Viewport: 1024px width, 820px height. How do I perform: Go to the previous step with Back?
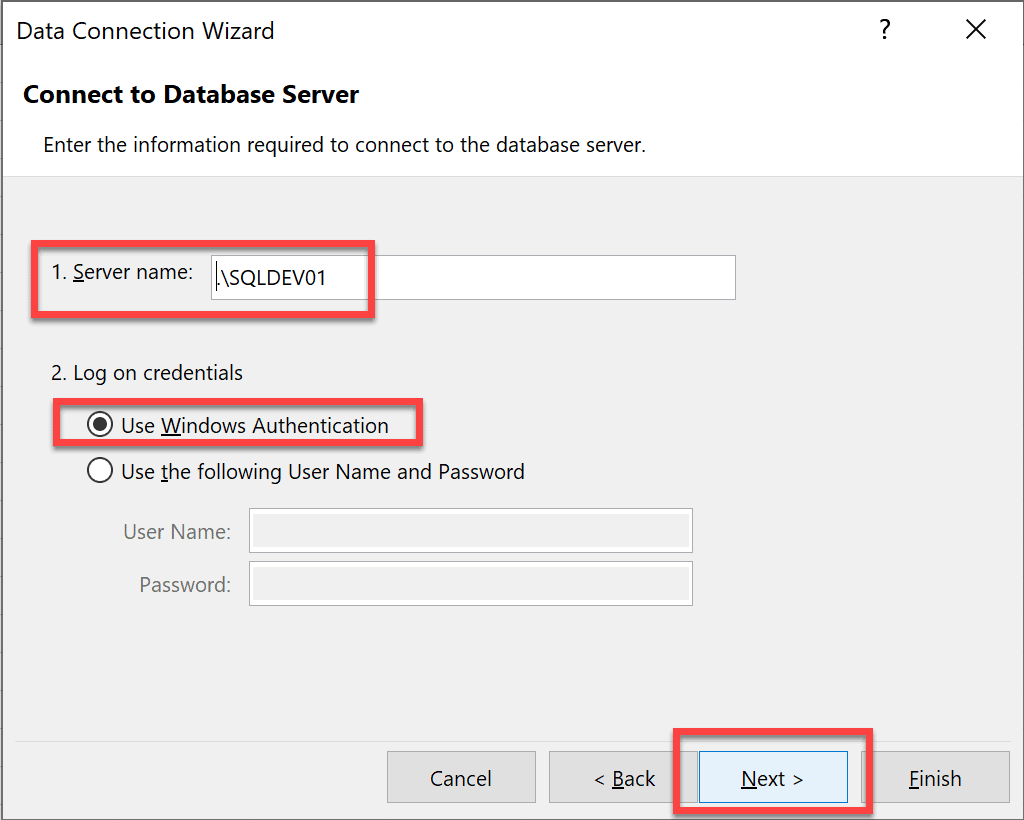(x=624, y=778)
